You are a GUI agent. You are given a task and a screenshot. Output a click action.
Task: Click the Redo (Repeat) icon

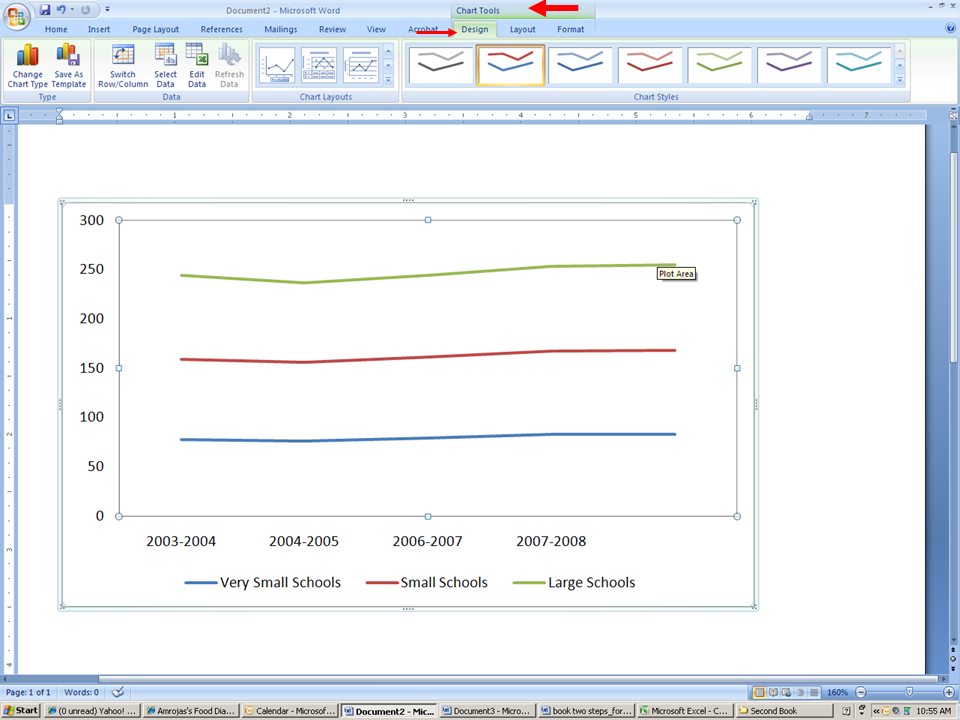point(86,10)
